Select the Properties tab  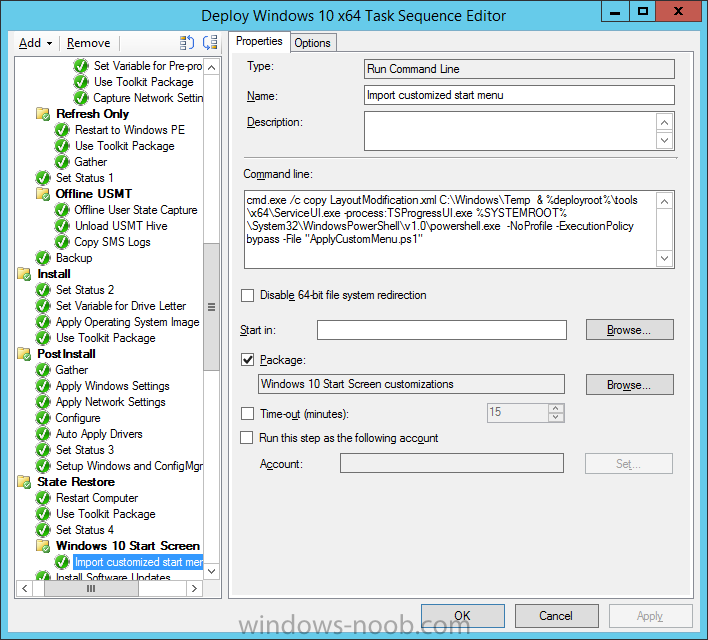point(259,41)
